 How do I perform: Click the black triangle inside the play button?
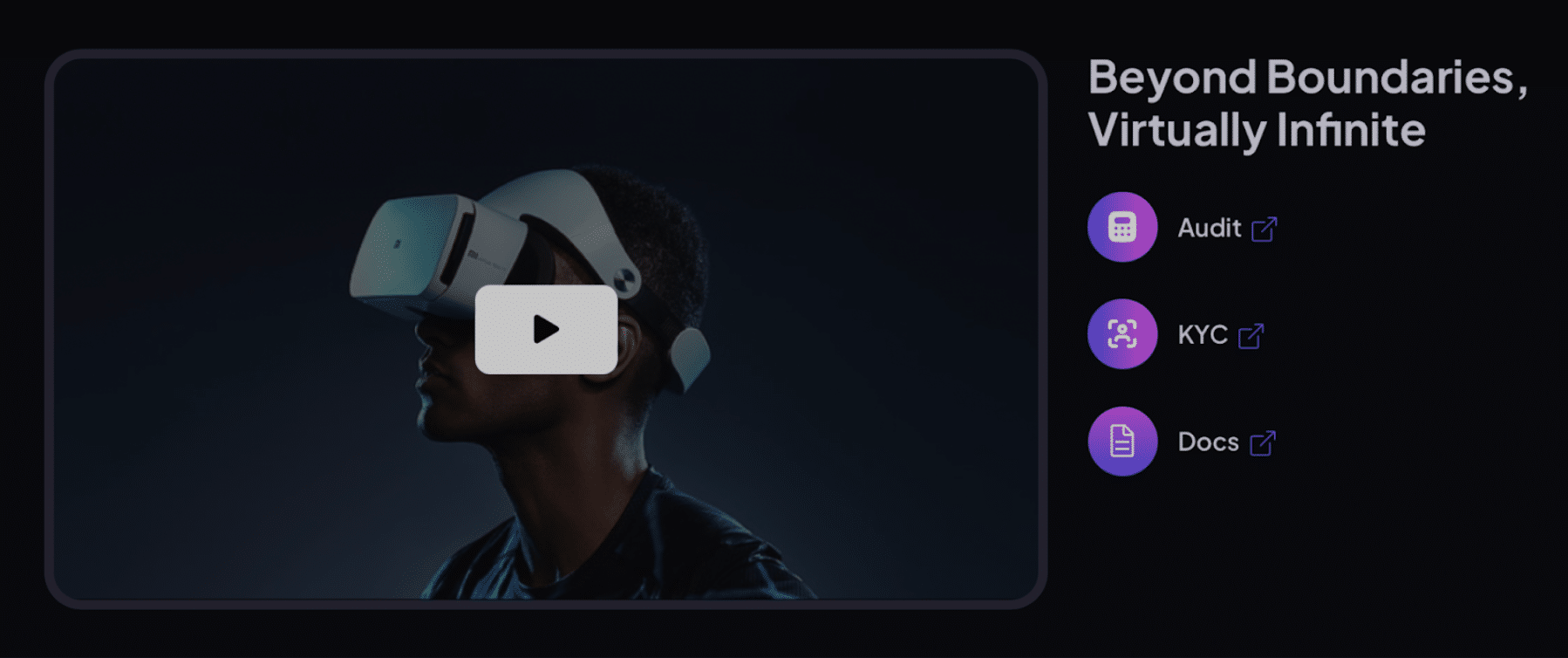point(547,329)
